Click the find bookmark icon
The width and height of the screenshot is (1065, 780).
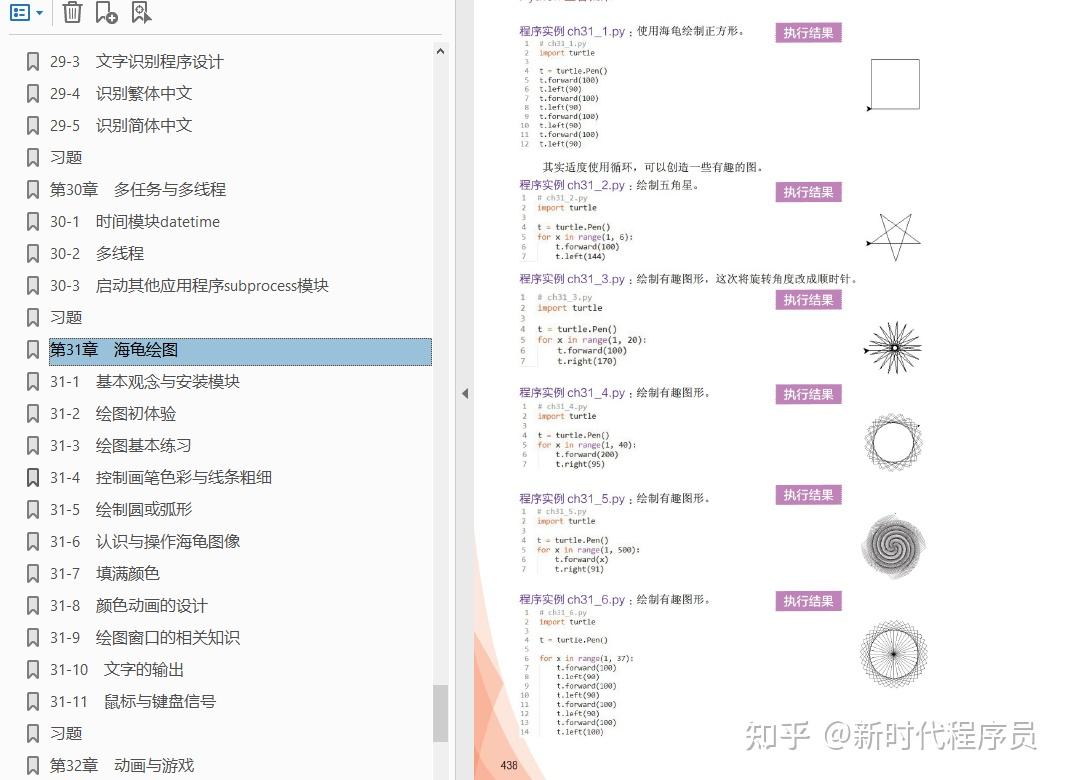click(141, 12)
